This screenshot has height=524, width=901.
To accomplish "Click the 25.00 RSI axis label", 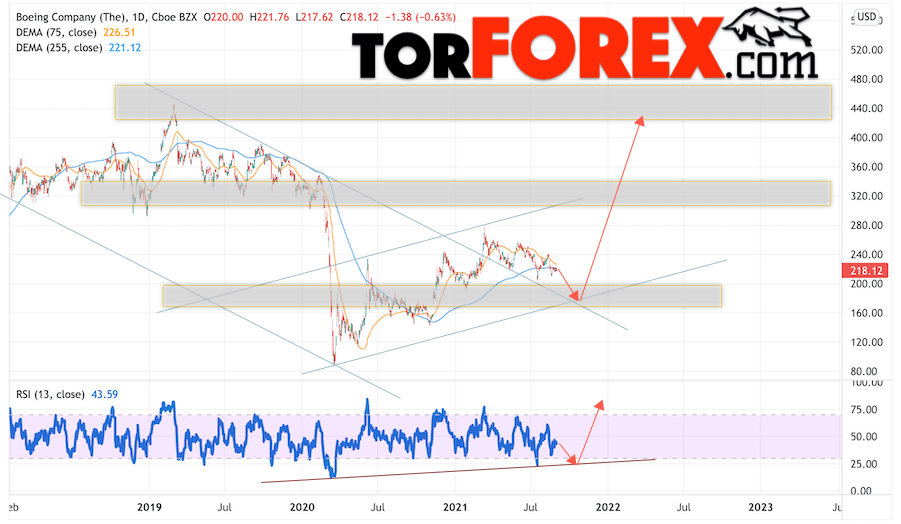I will 864,464.
